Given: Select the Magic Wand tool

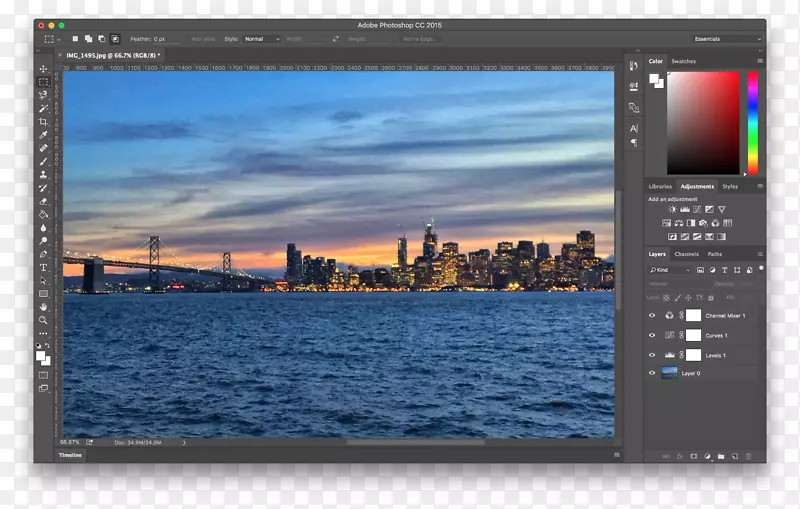Looking at the screenshot, I should (43, 108).
